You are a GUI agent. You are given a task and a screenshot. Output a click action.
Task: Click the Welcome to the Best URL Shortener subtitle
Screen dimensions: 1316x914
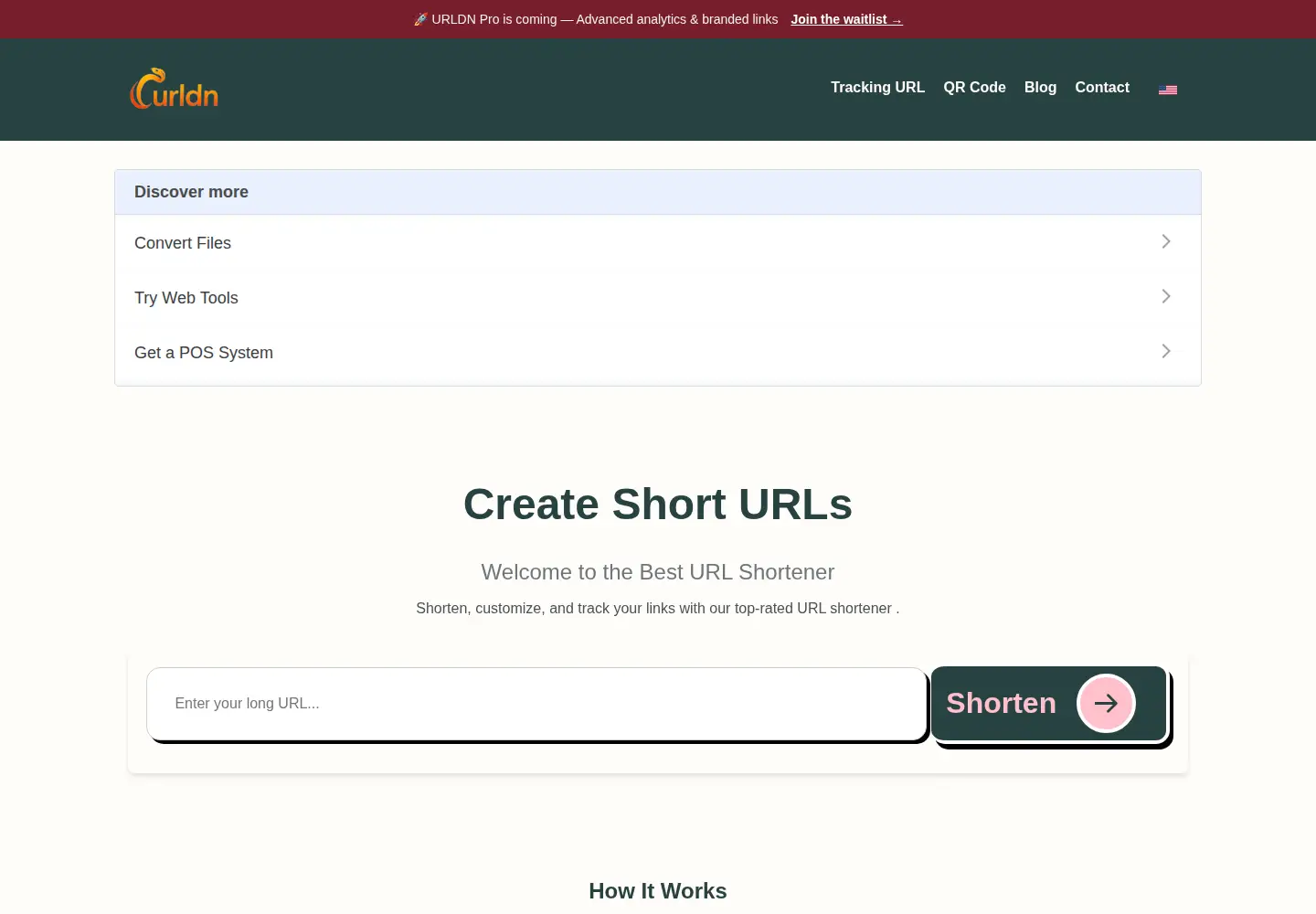pyautogui.click(x=658, y=572)
